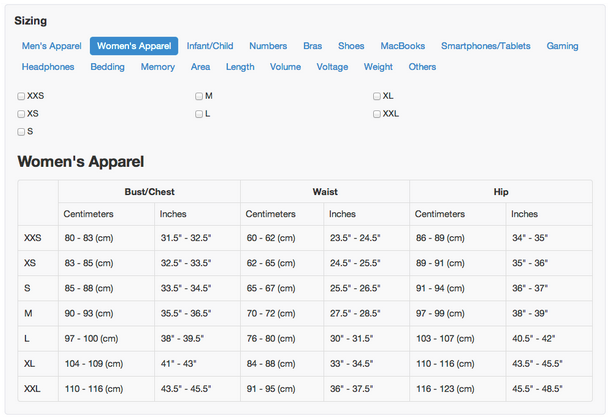Select the L size checkbox
609x418 pixels.
pyautogui.click(x=199, y=114)
